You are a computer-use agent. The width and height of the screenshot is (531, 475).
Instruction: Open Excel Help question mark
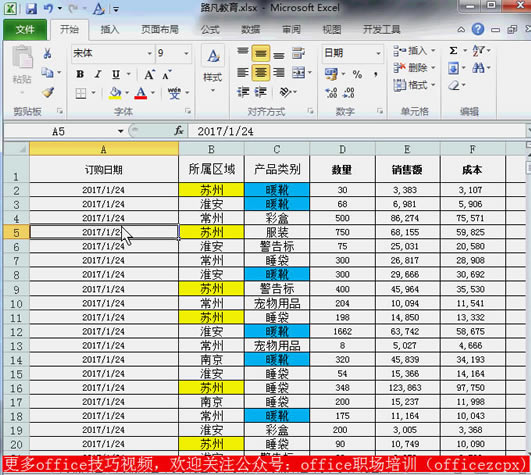pos(477,29)
